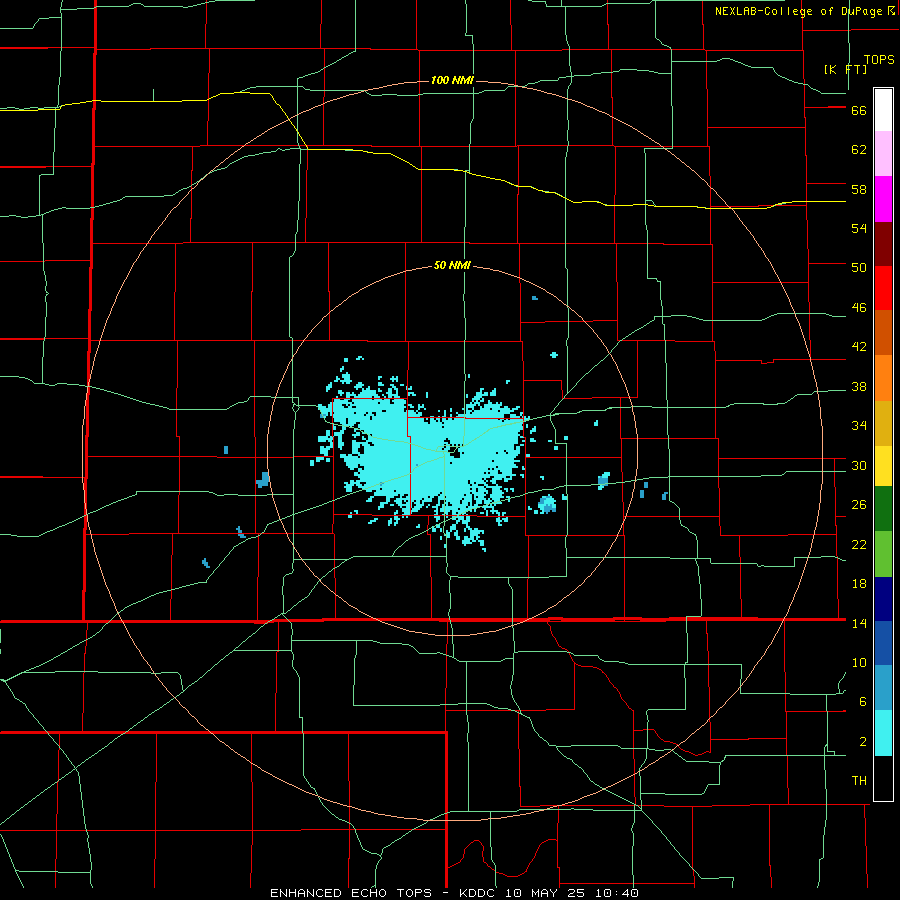Click the 50 NMI range ring label

pos(452,265)
